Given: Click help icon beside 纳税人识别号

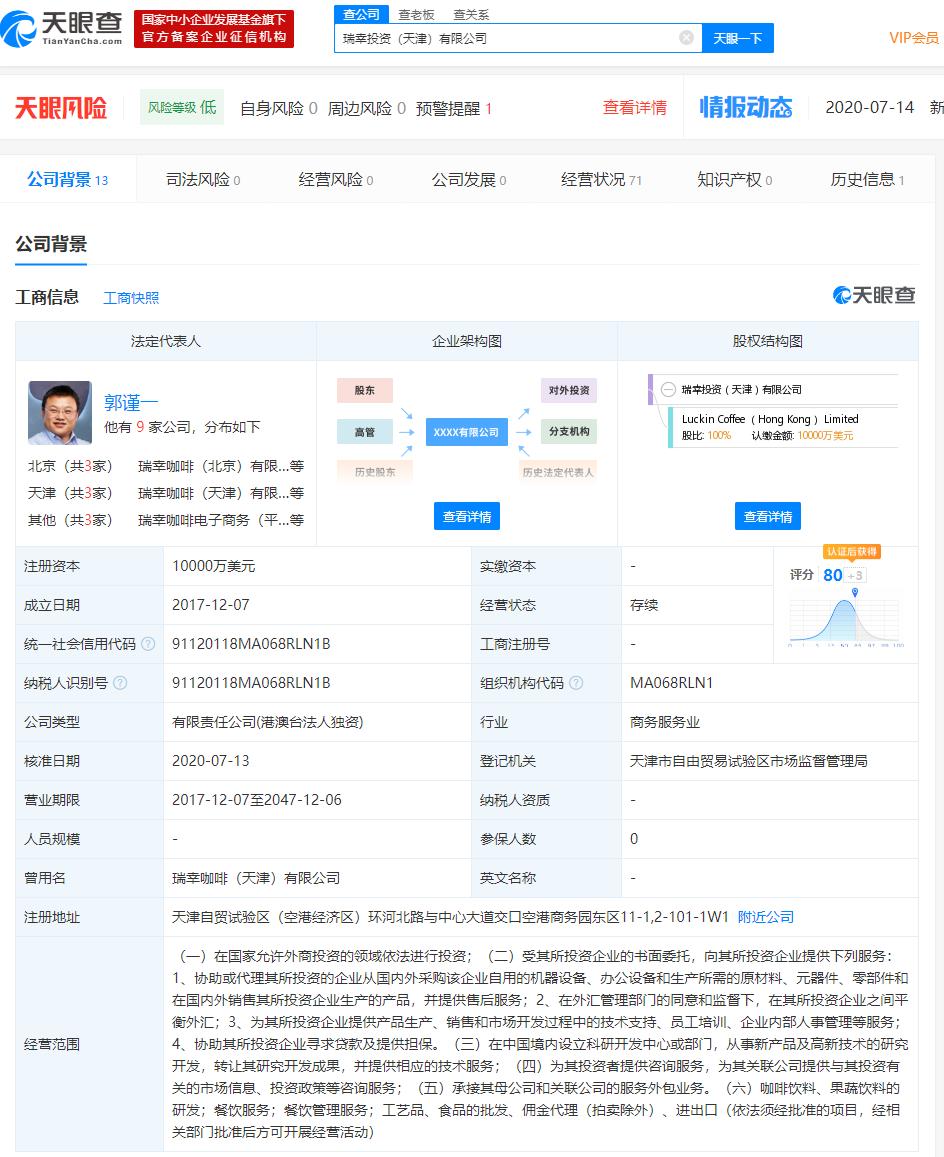Looking at the screenshot, I should click(120, 683).
